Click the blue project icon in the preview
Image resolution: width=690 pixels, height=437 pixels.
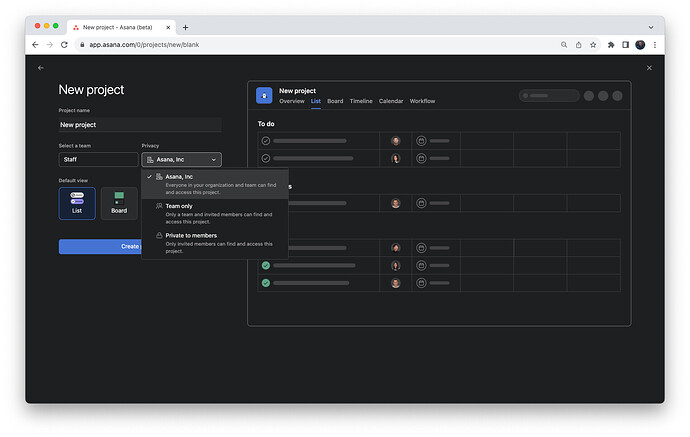coord(264,95)
